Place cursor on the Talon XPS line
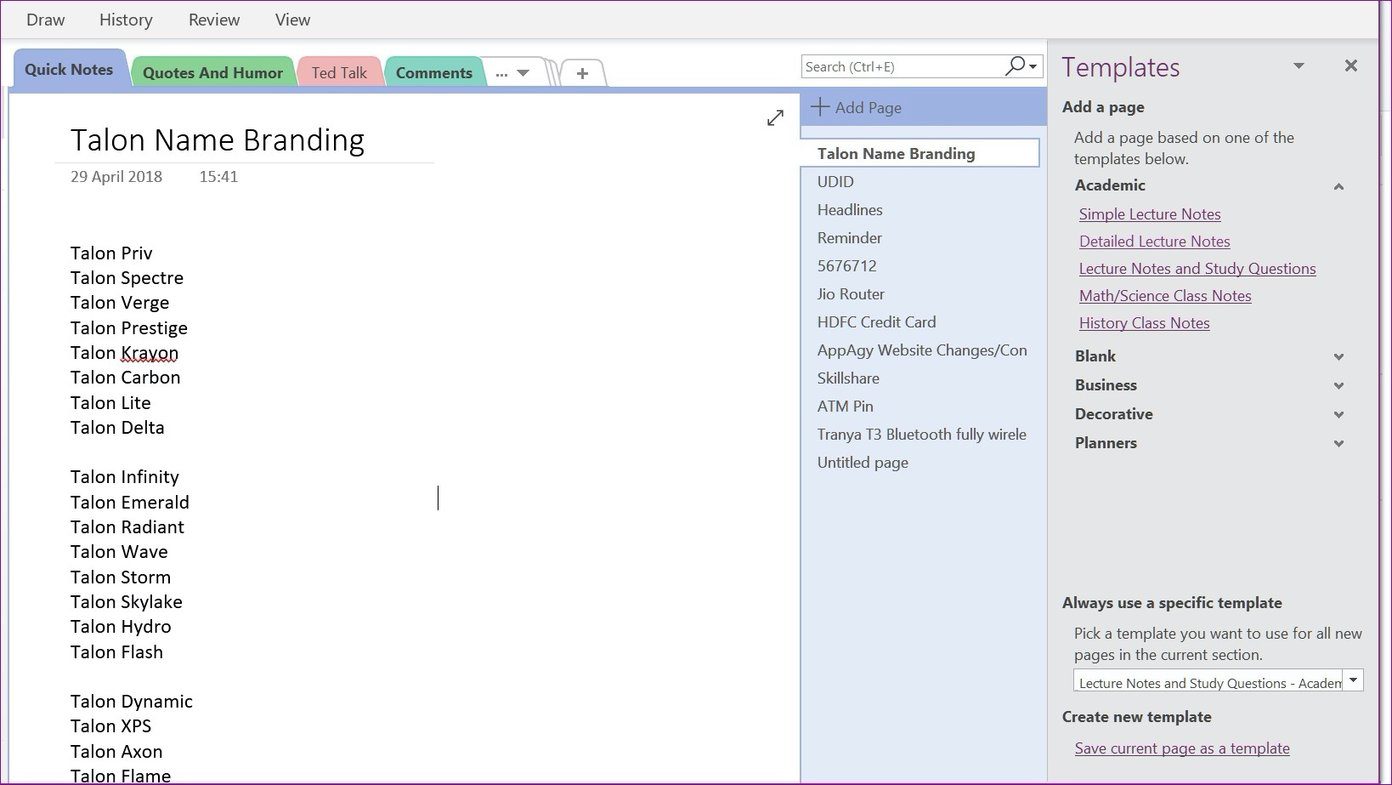The image size is (1392, 785). [111, 725]
